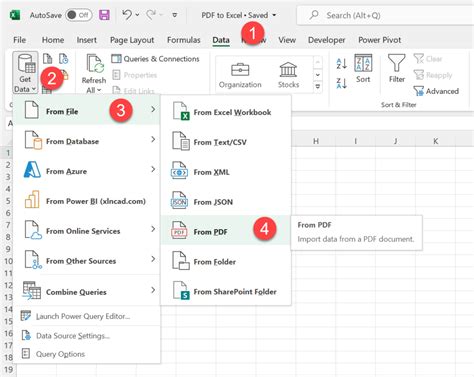Open the Page Layout tab
This screenshot has height=377, width=474.
tap(132, 40)
